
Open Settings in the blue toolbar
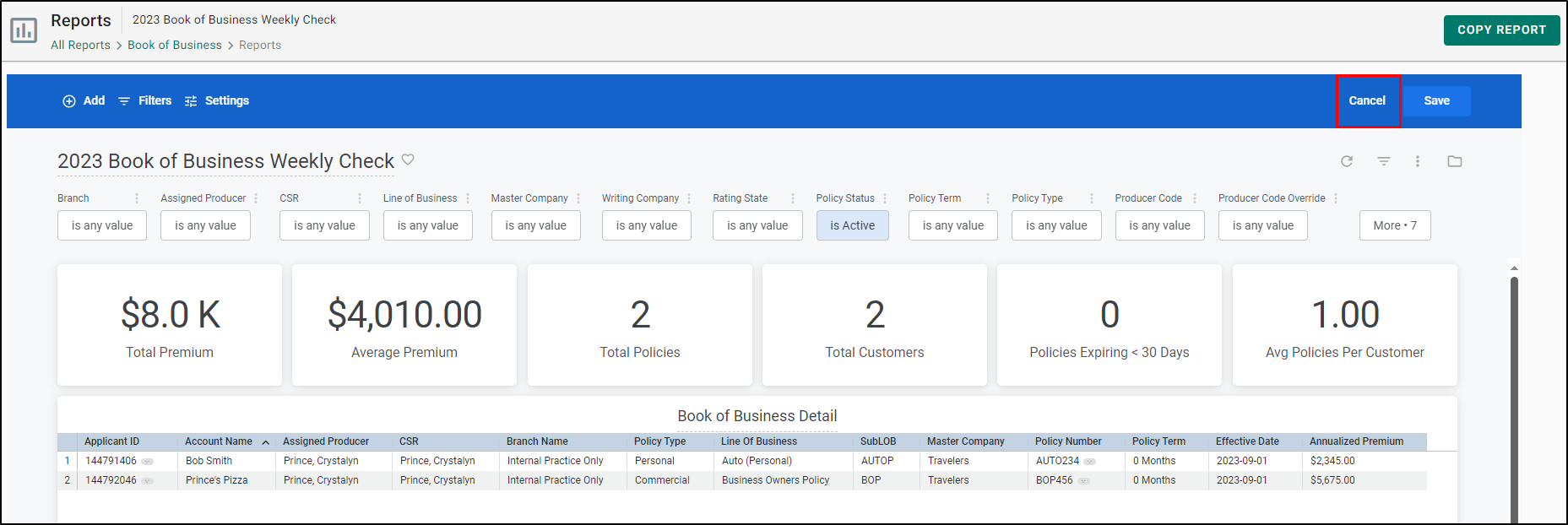216,100
